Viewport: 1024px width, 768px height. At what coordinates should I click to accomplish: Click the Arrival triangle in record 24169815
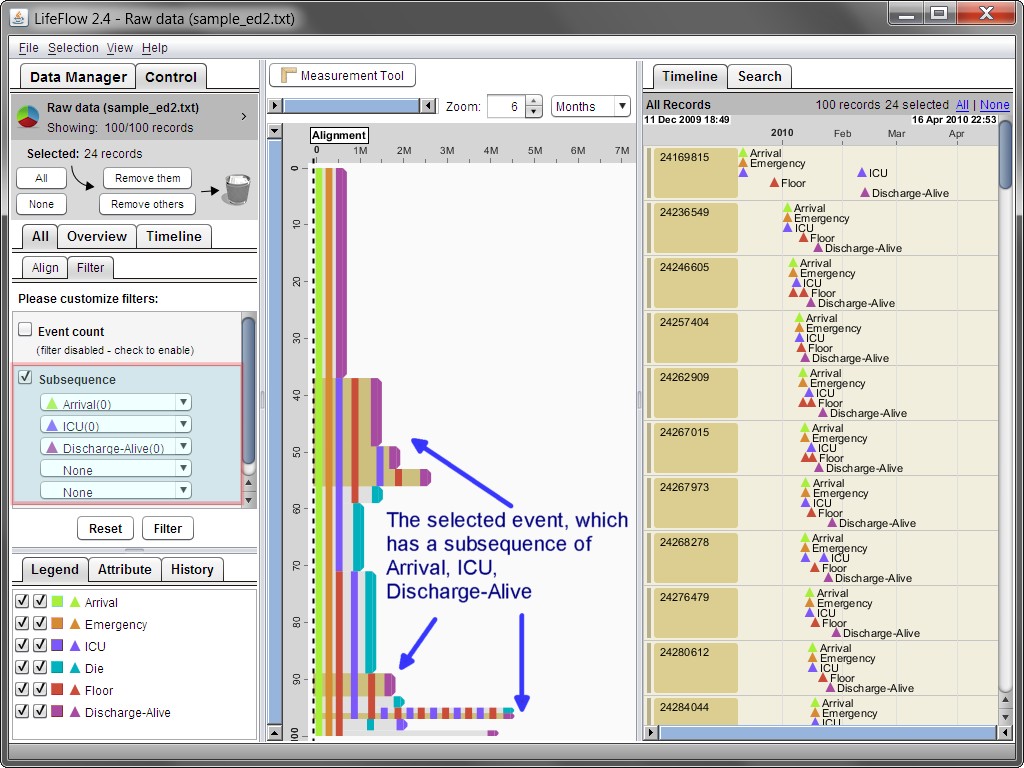[743, 153]
